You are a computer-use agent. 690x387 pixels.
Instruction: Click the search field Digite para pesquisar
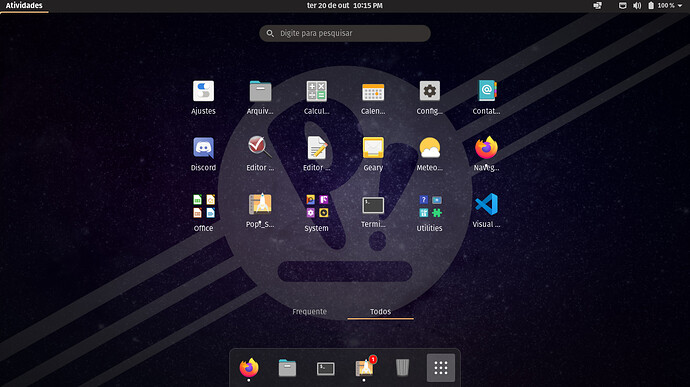click(345, 33)
